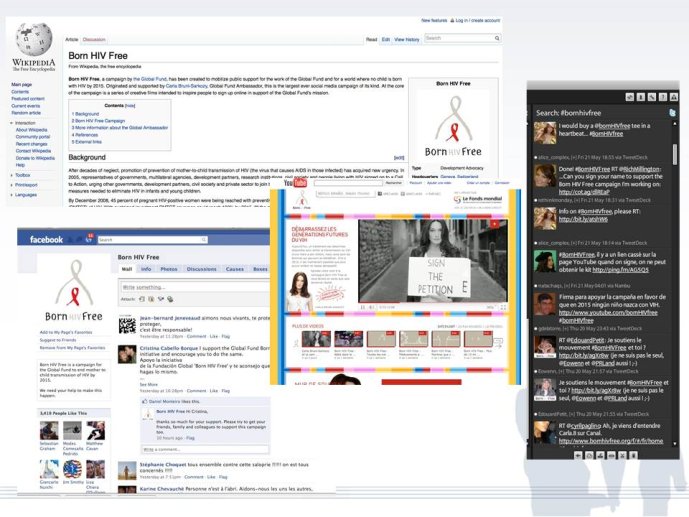Click the Write a comment field
The height and width of the screenshot is (517, 689).
click(205, 449)
